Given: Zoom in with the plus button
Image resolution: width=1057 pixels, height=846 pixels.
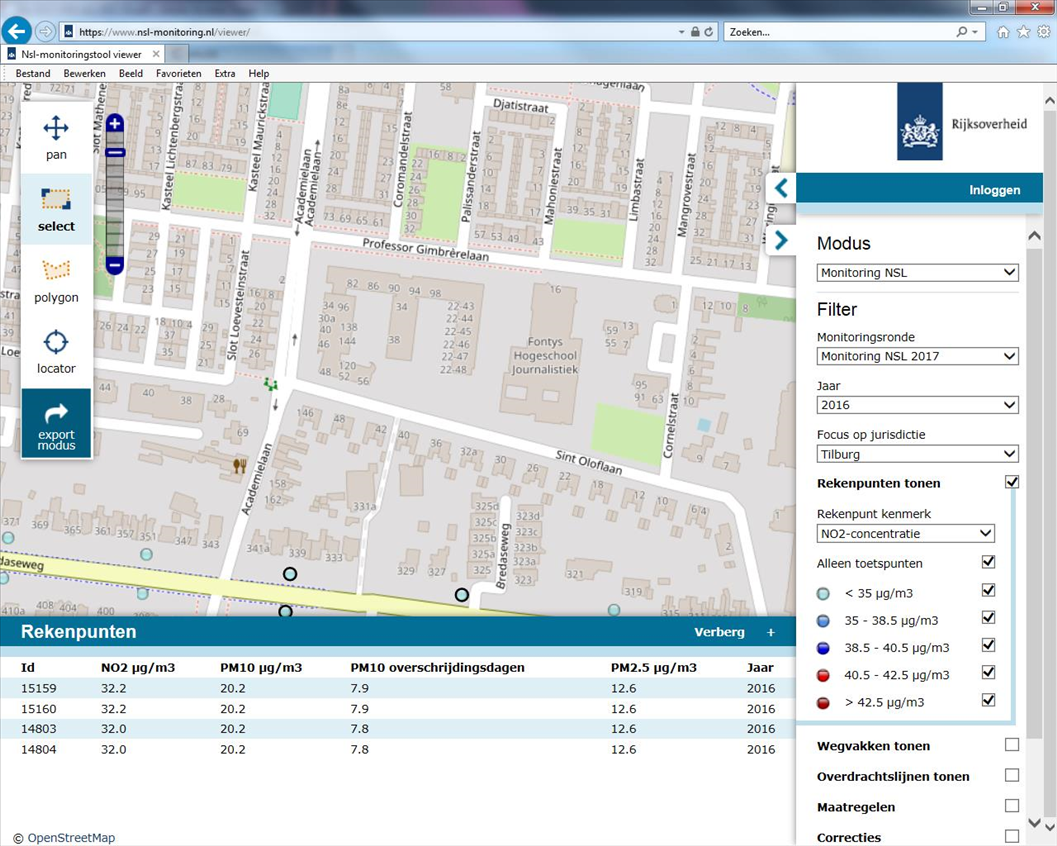Looking at the screenshot, I should (x=115, y=124).
